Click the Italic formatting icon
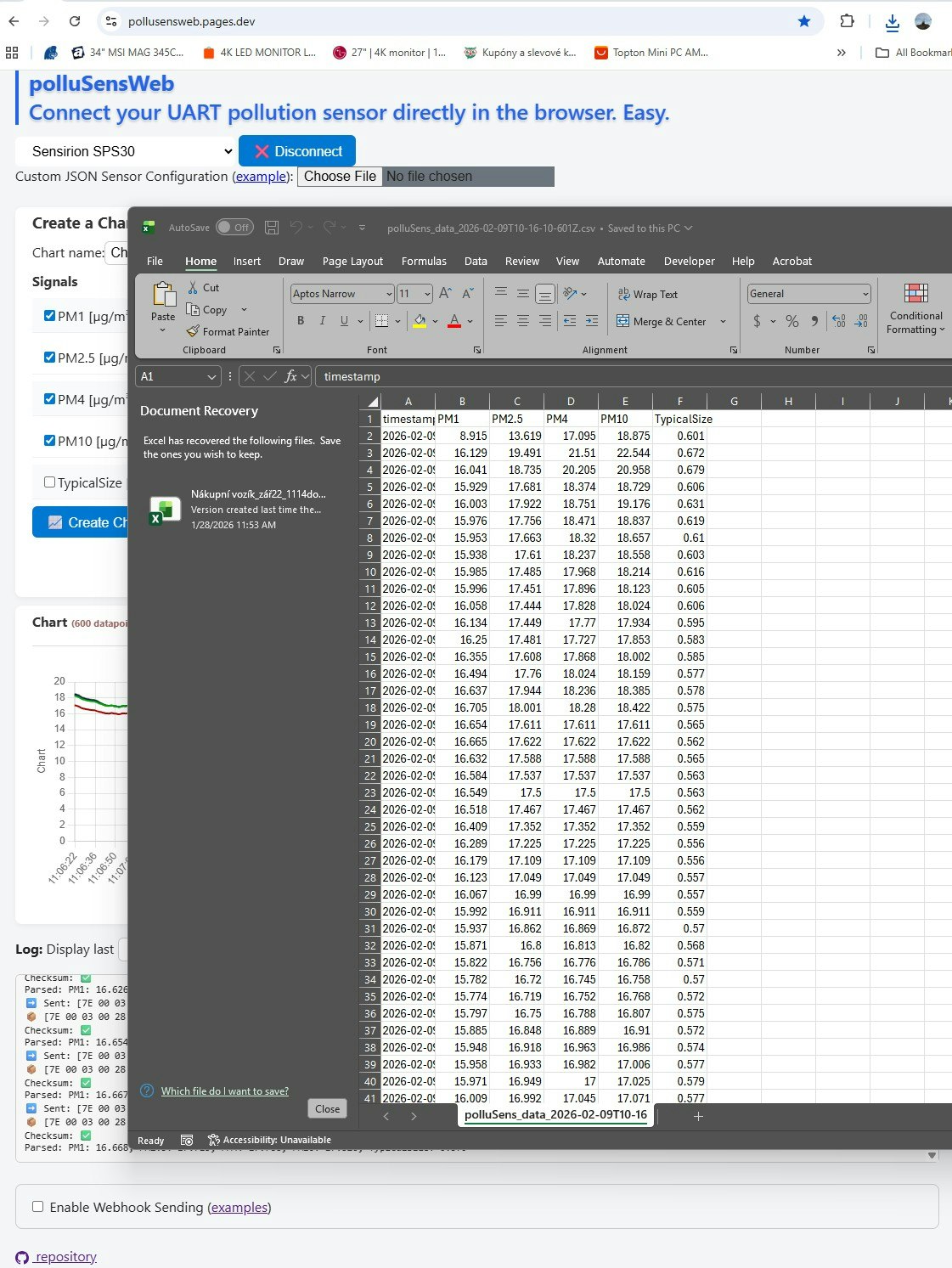The image size is (952, 1268). pos(323,321)
